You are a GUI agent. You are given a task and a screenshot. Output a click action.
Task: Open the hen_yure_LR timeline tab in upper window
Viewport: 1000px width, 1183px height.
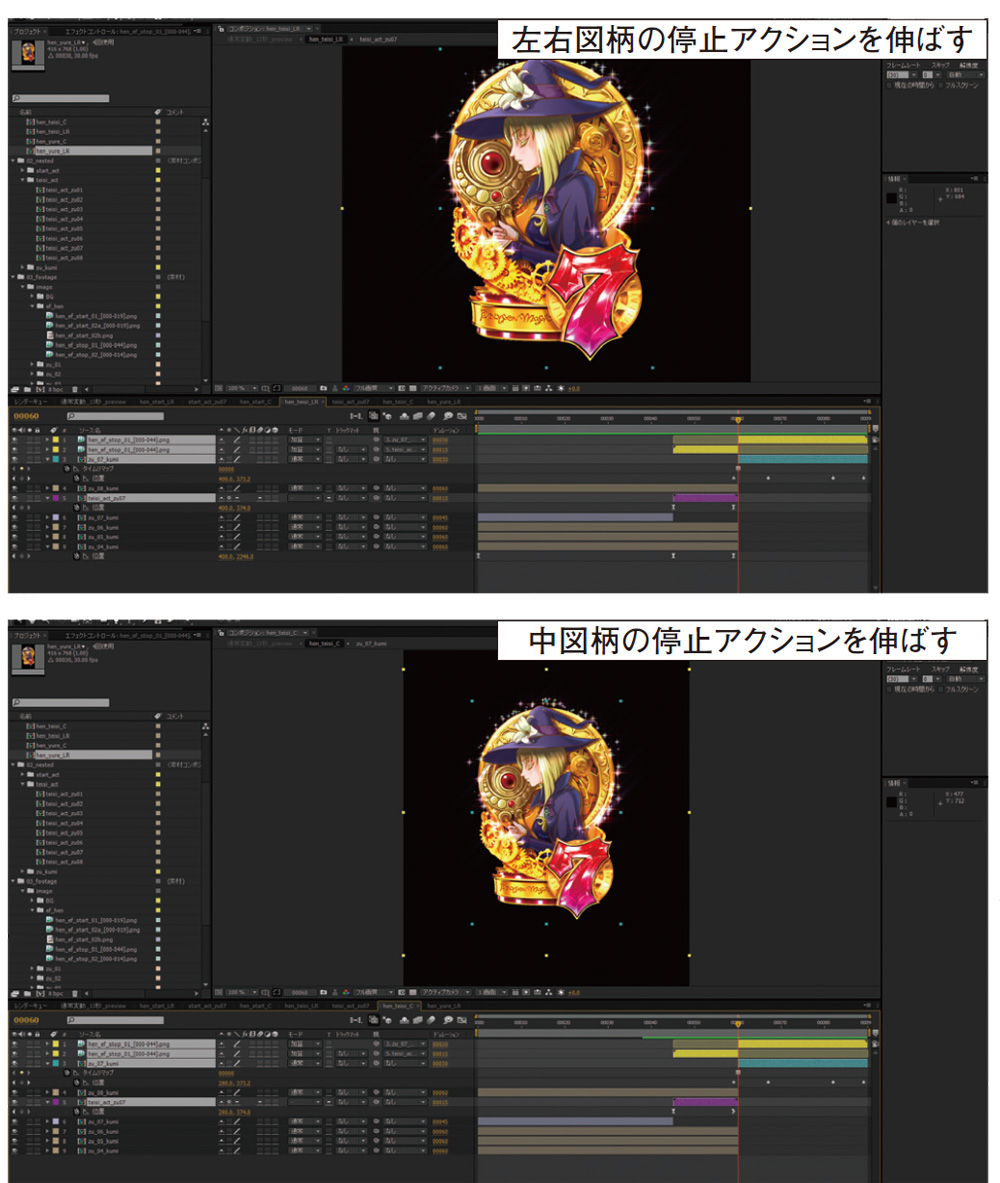[444, 401]
